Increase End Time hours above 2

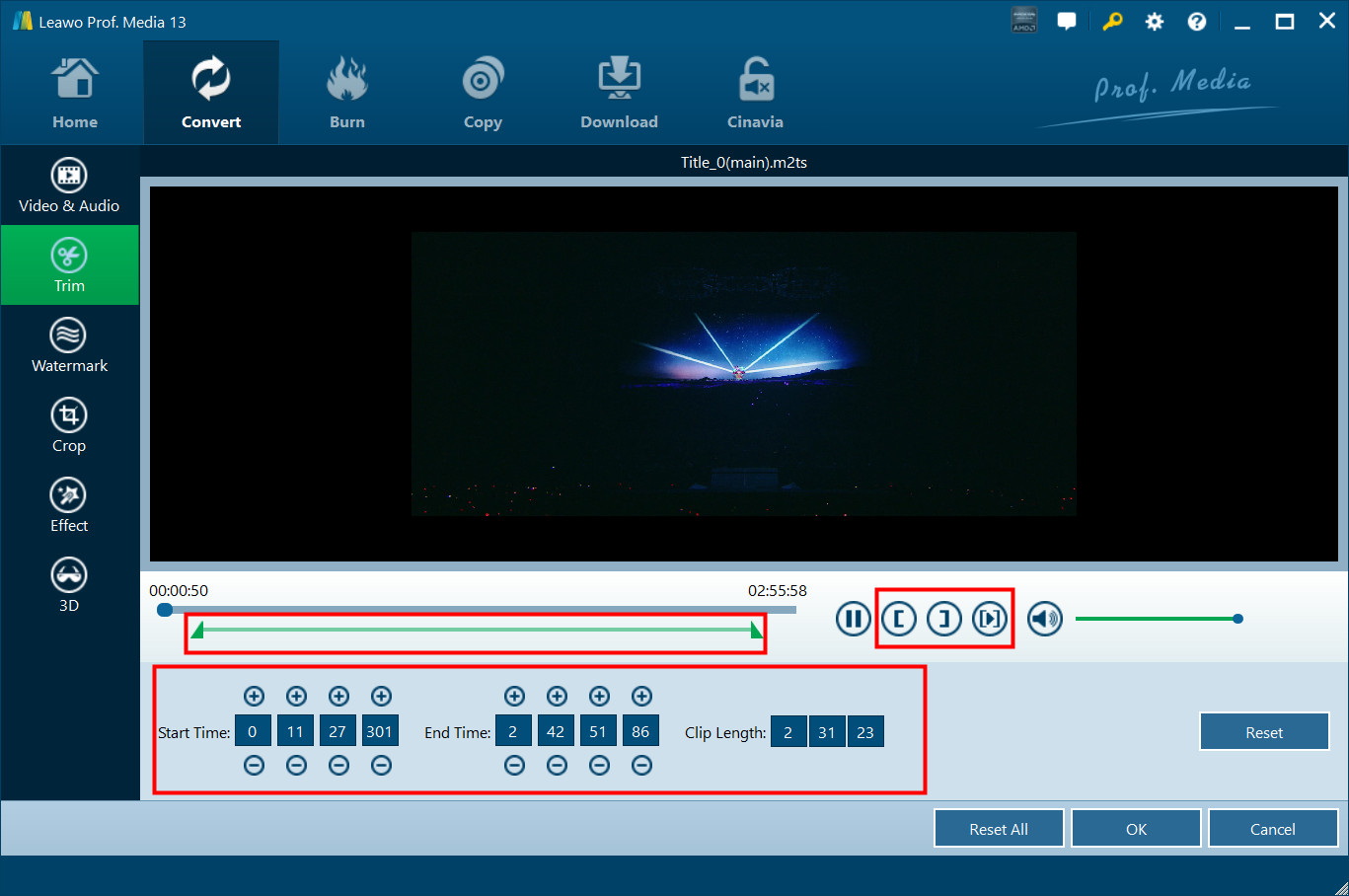514,696
